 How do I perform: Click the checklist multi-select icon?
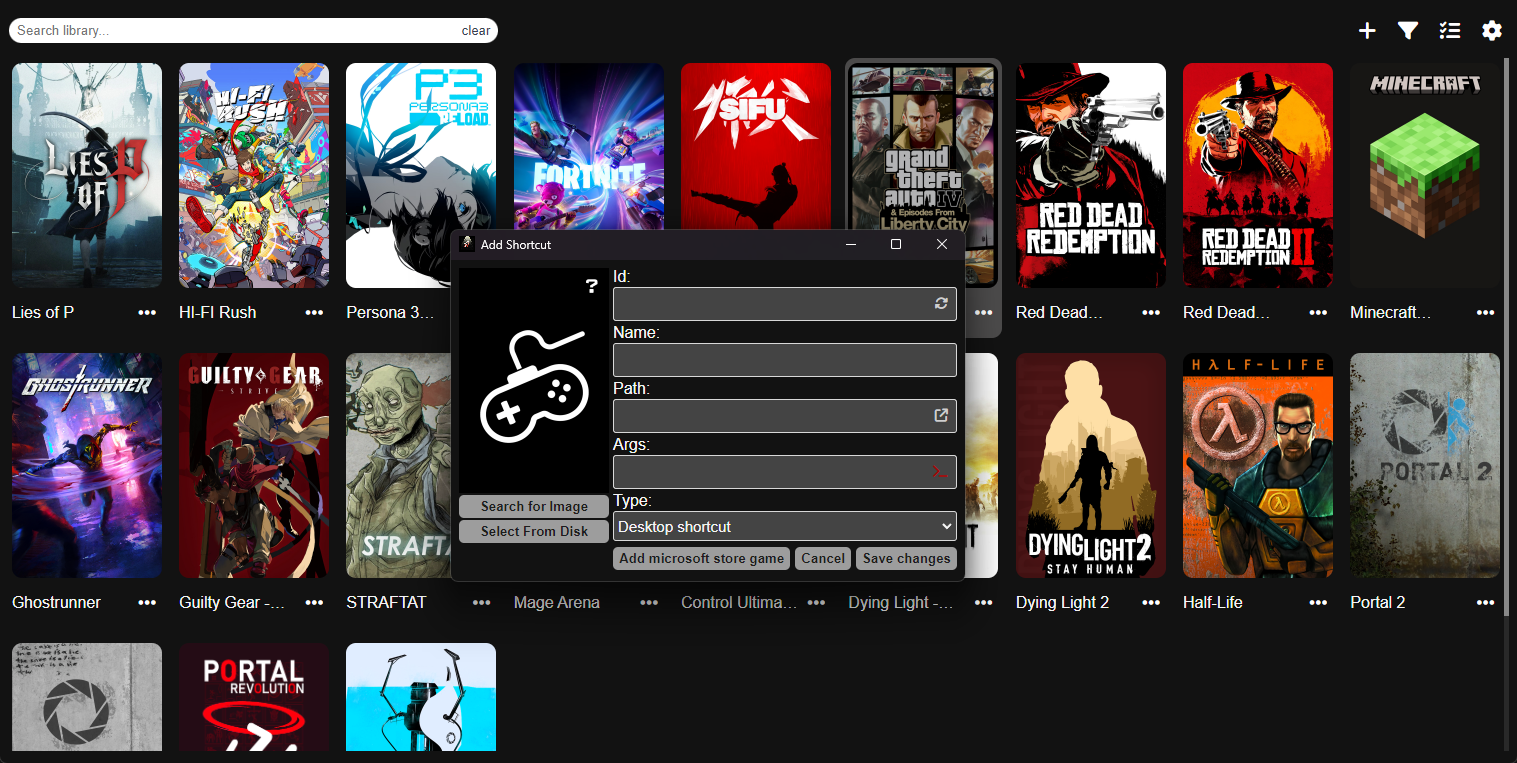click(1450, 31)
